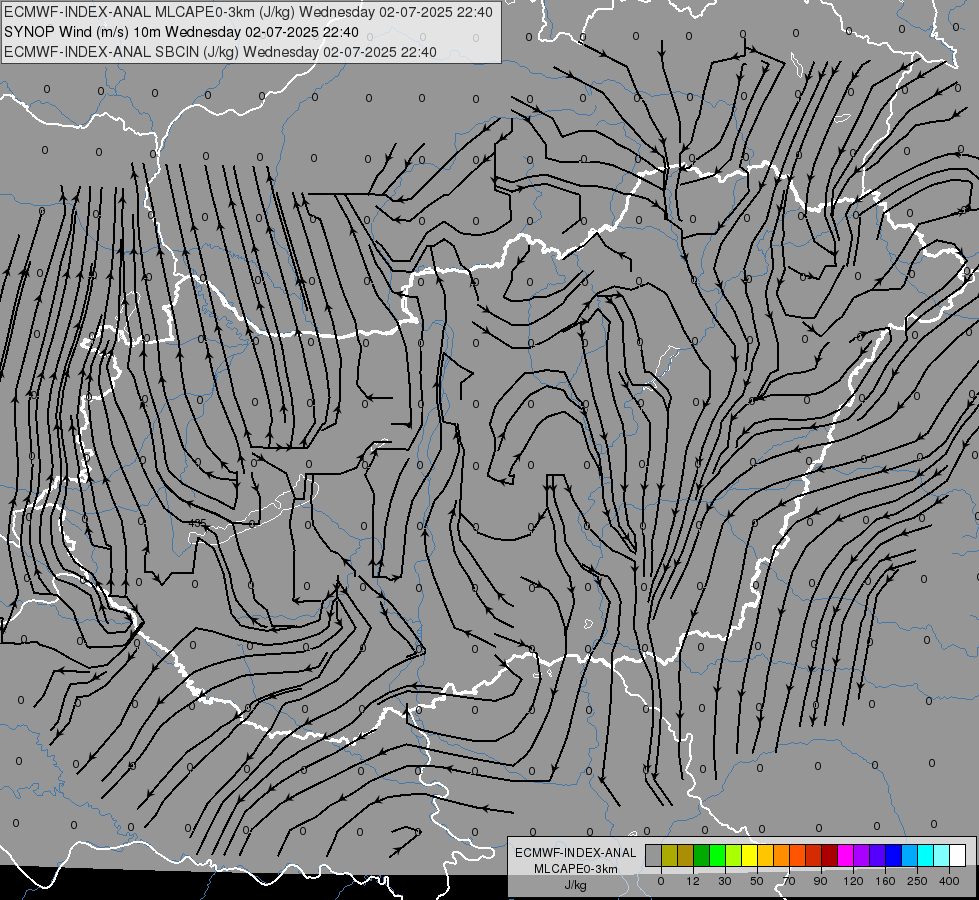Click the 90 tick label on legend

pyautogui.click(x=820, y=881)
